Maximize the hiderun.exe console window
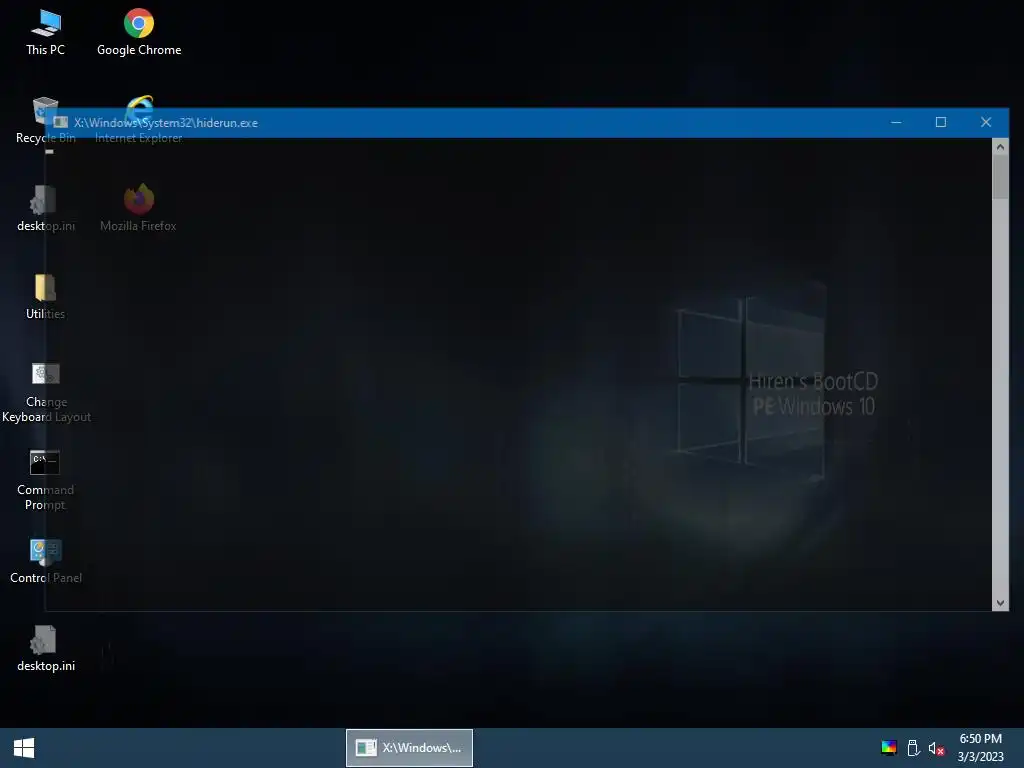This screenshot has width=1024, height=768. click(940, 122)
